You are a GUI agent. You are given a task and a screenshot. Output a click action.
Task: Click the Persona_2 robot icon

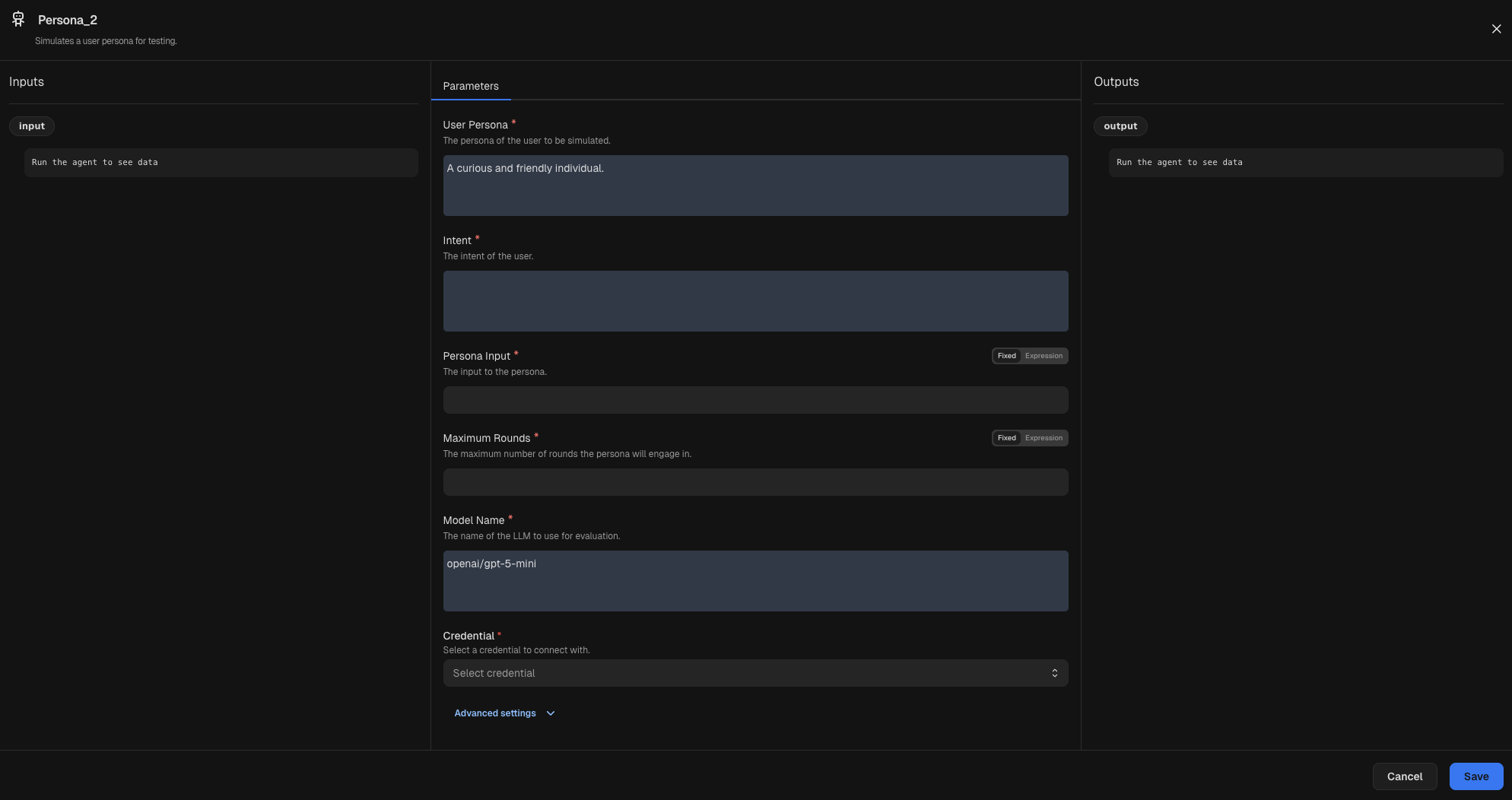[x=18, y=18]
